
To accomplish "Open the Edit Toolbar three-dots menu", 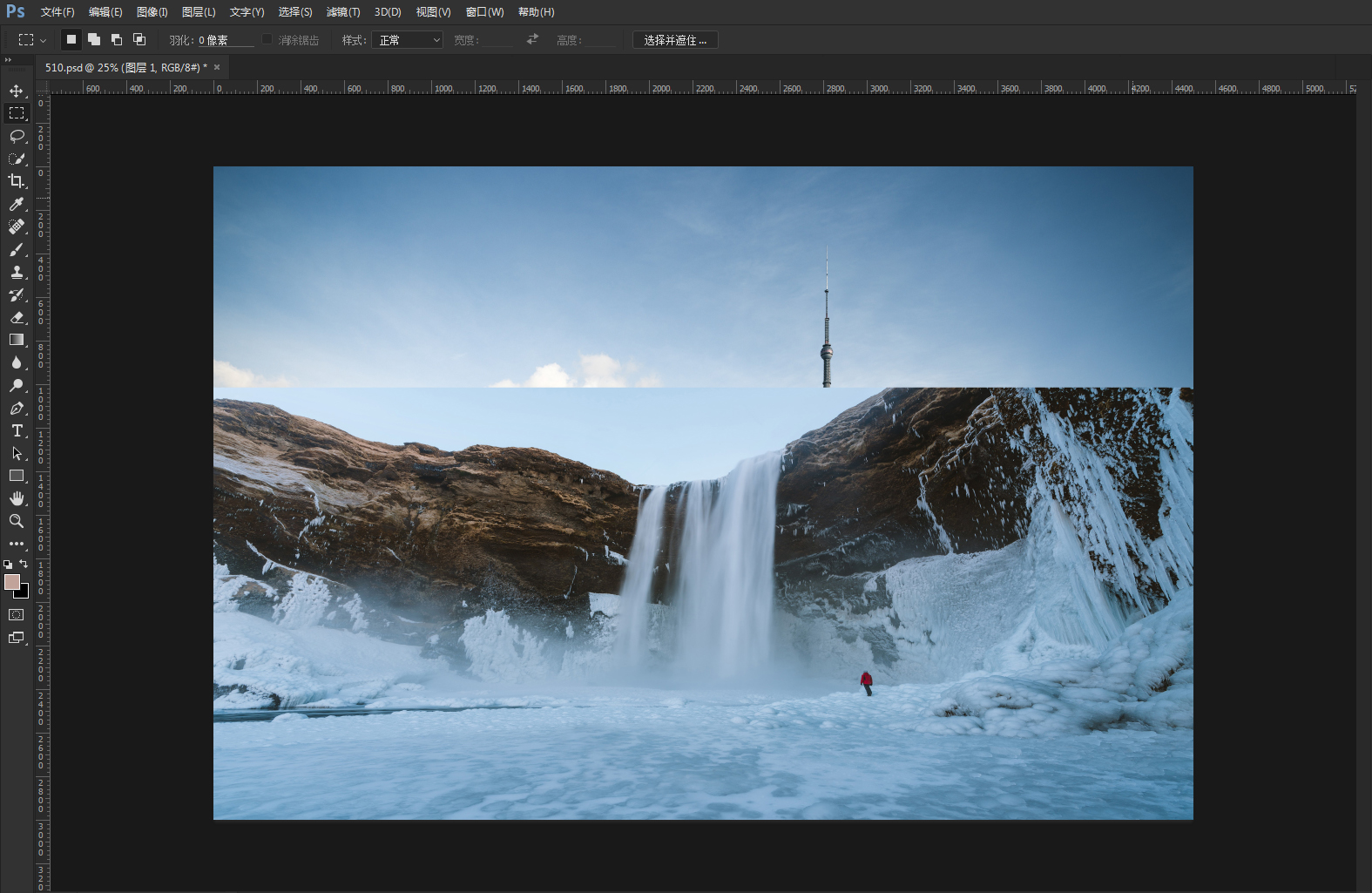I will (17, 544).
